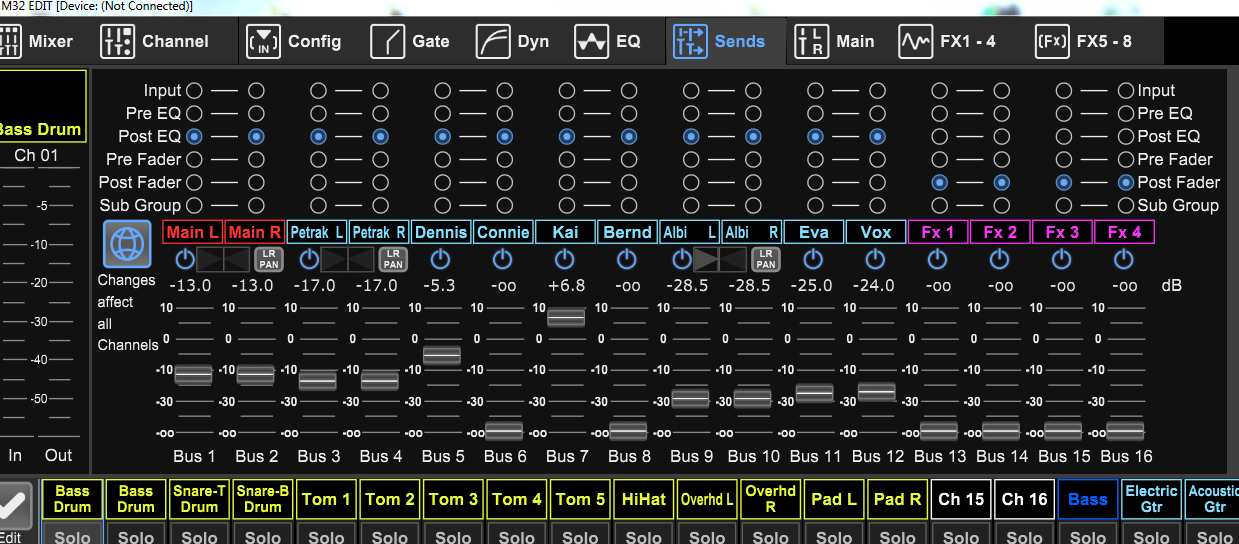Switch to the Channel tab
The height and width of the screenshot is (544, 1239).
[x=156, y=42]
